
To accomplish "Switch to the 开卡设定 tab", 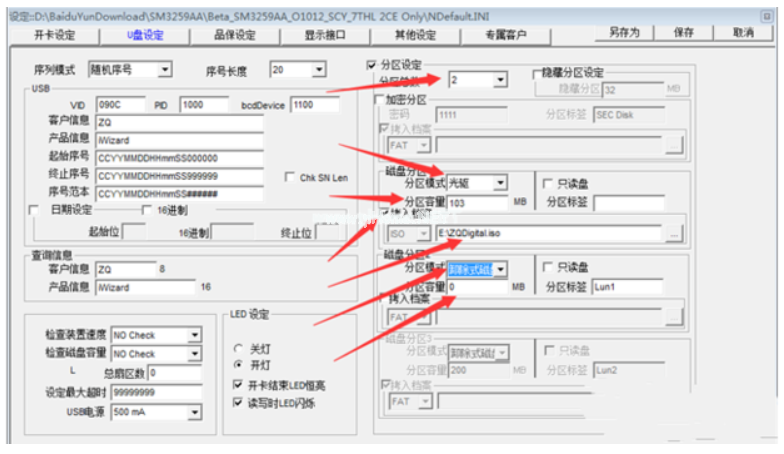I will click(x=56, y=34).
